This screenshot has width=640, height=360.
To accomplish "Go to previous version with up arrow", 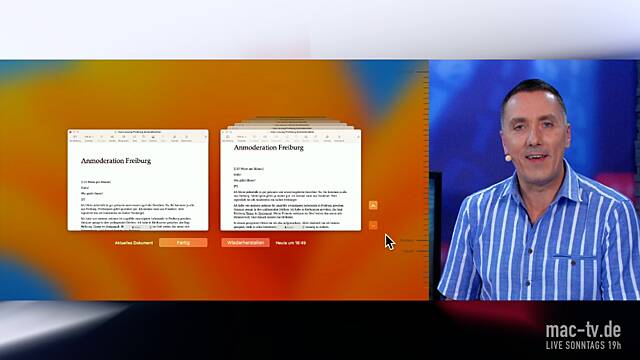I will [373, 205].
